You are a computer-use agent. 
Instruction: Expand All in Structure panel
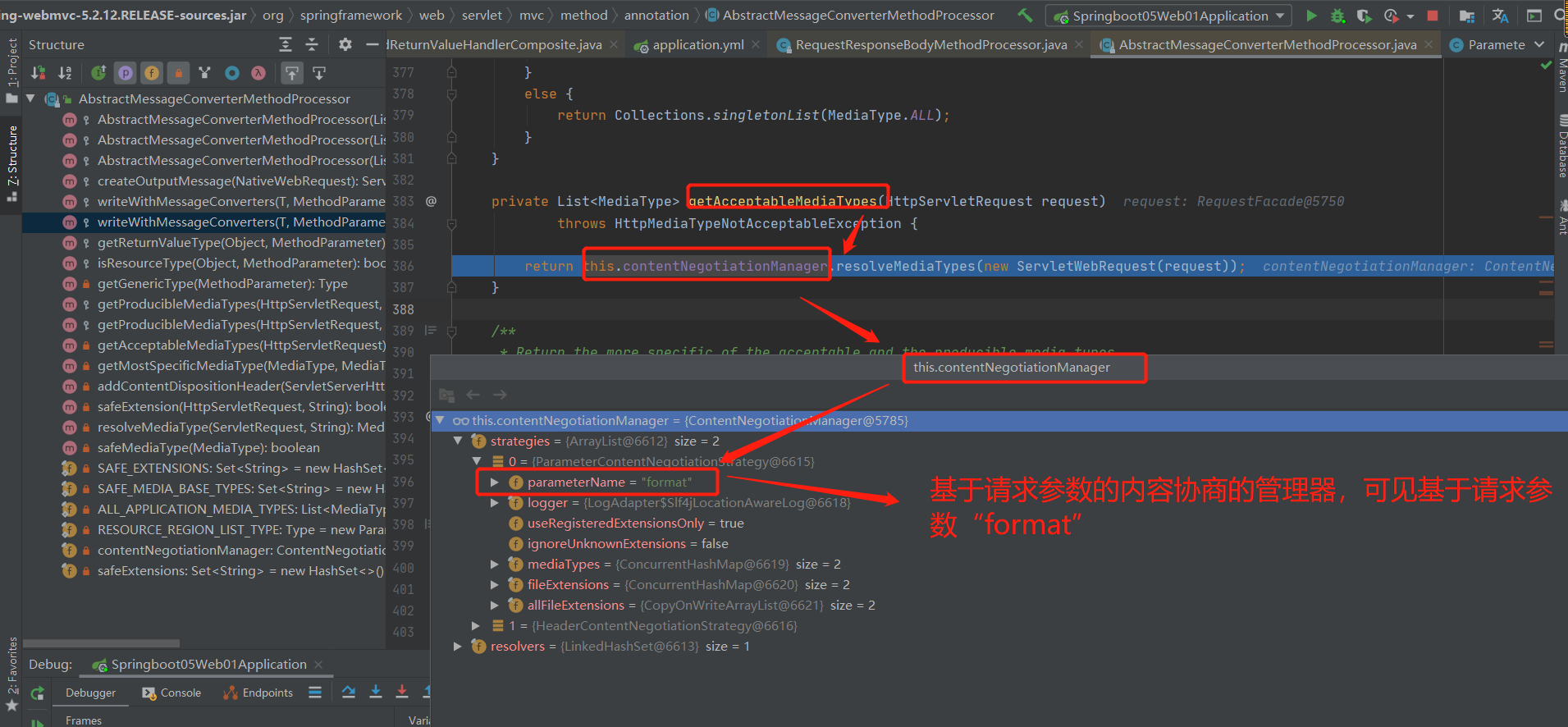(x=286, y=44)
